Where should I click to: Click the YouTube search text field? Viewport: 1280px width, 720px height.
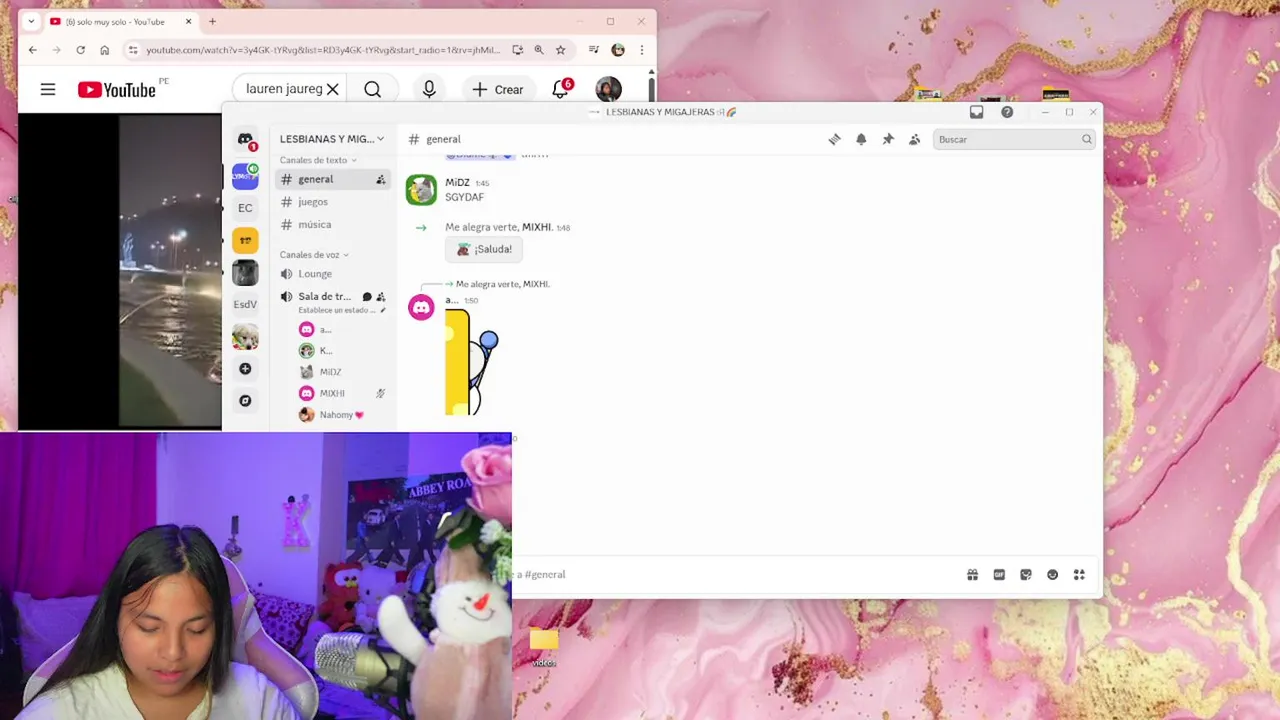coord(284,89)
